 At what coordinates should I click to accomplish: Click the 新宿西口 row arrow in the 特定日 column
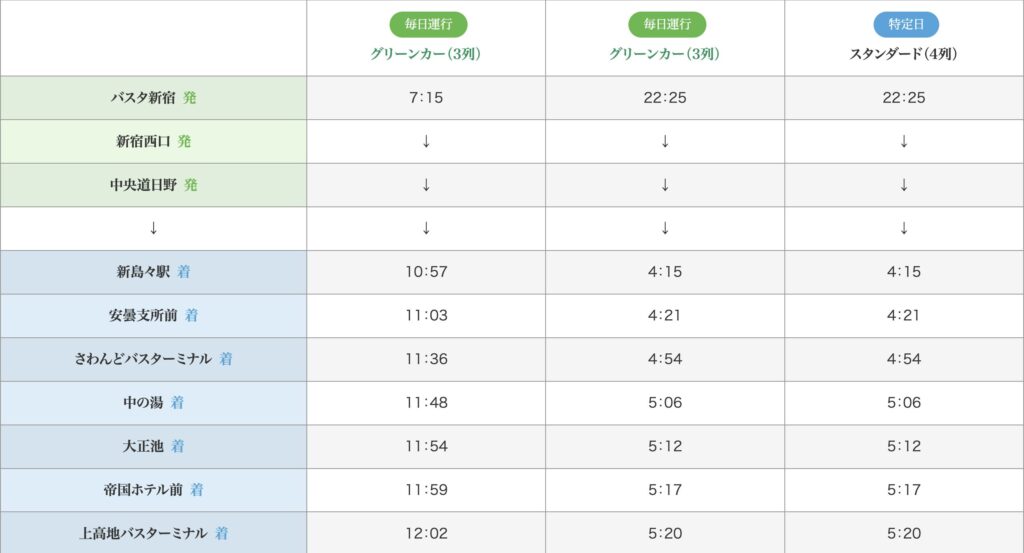(x=904, y=141)
